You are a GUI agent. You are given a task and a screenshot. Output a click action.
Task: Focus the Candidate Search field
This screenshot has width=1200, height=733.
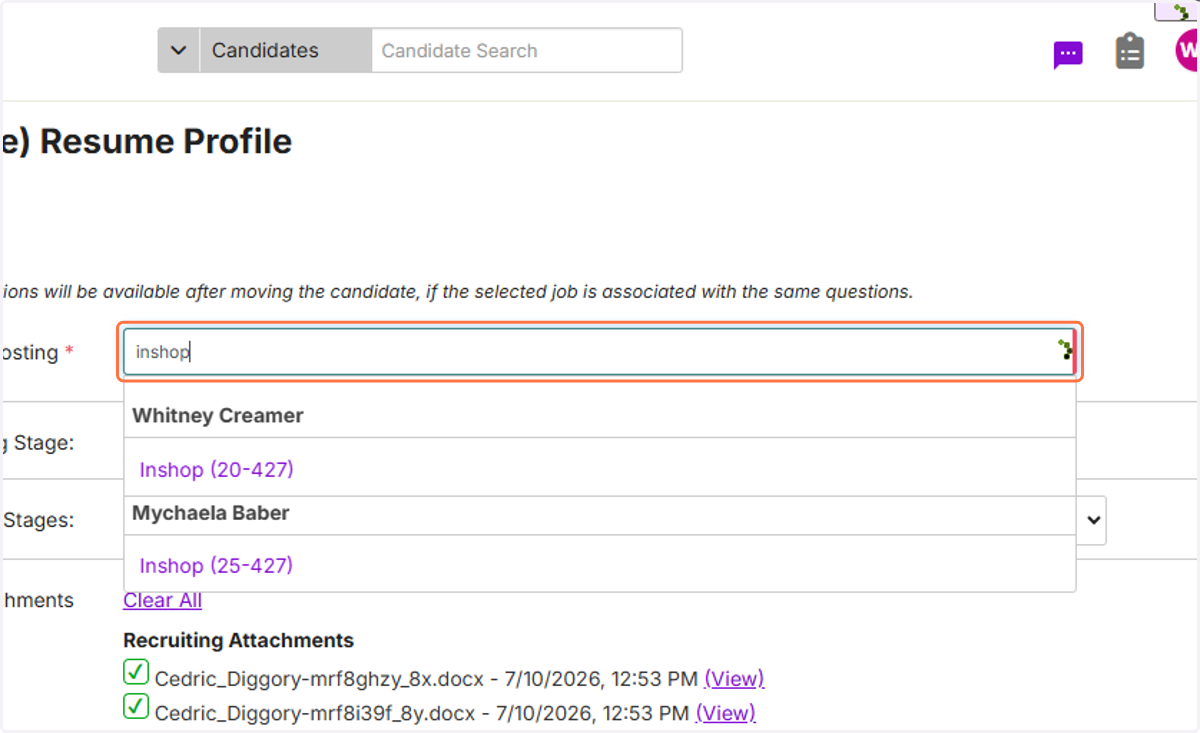[x=527, y=50]
